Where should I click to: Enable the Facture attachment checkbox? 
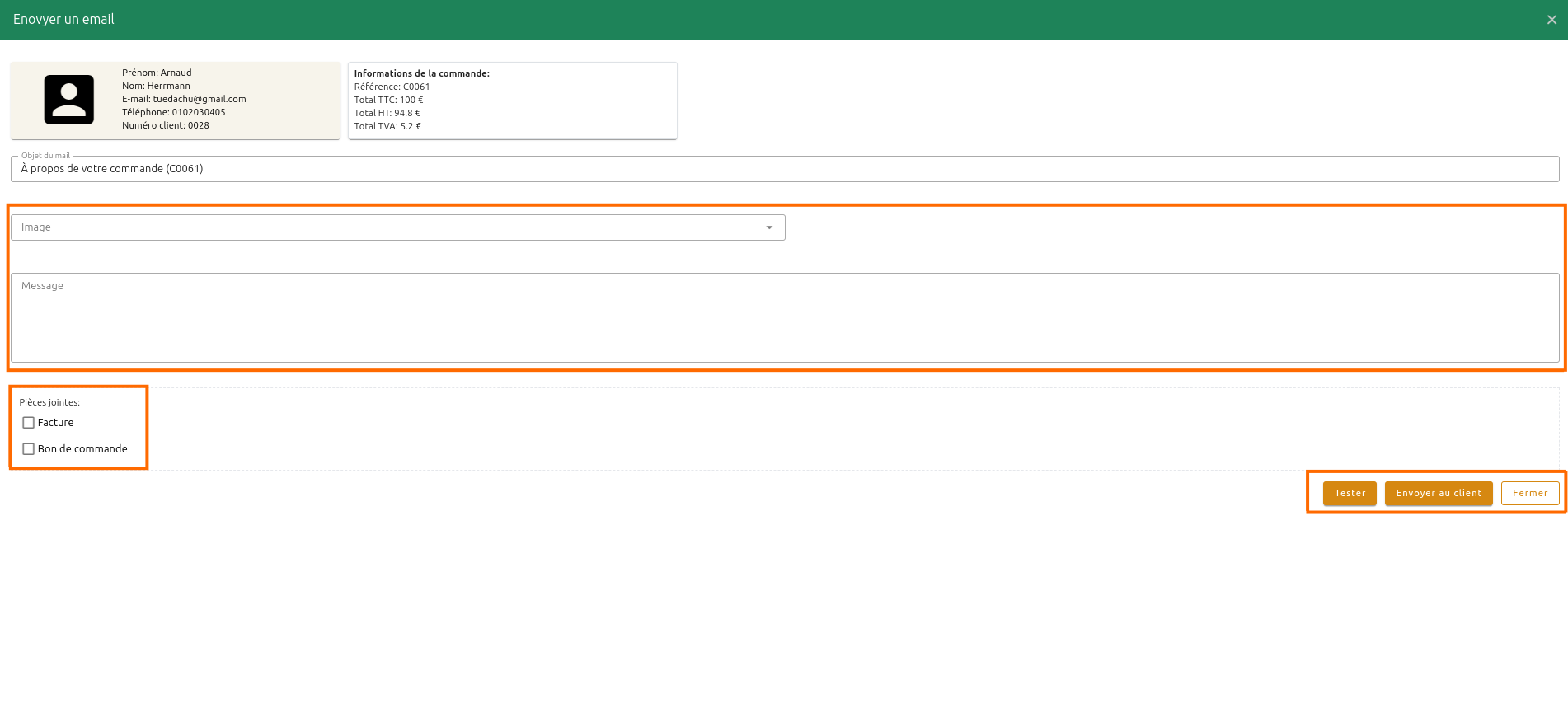pos(29,423)
